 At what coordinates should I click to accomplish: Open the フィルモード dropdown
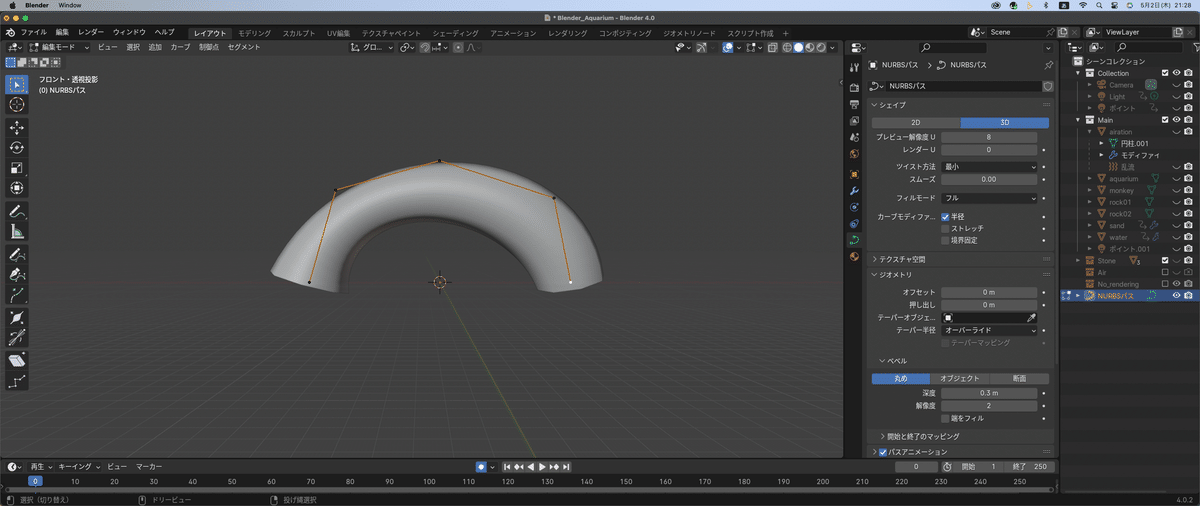click(x=989, y=198)
